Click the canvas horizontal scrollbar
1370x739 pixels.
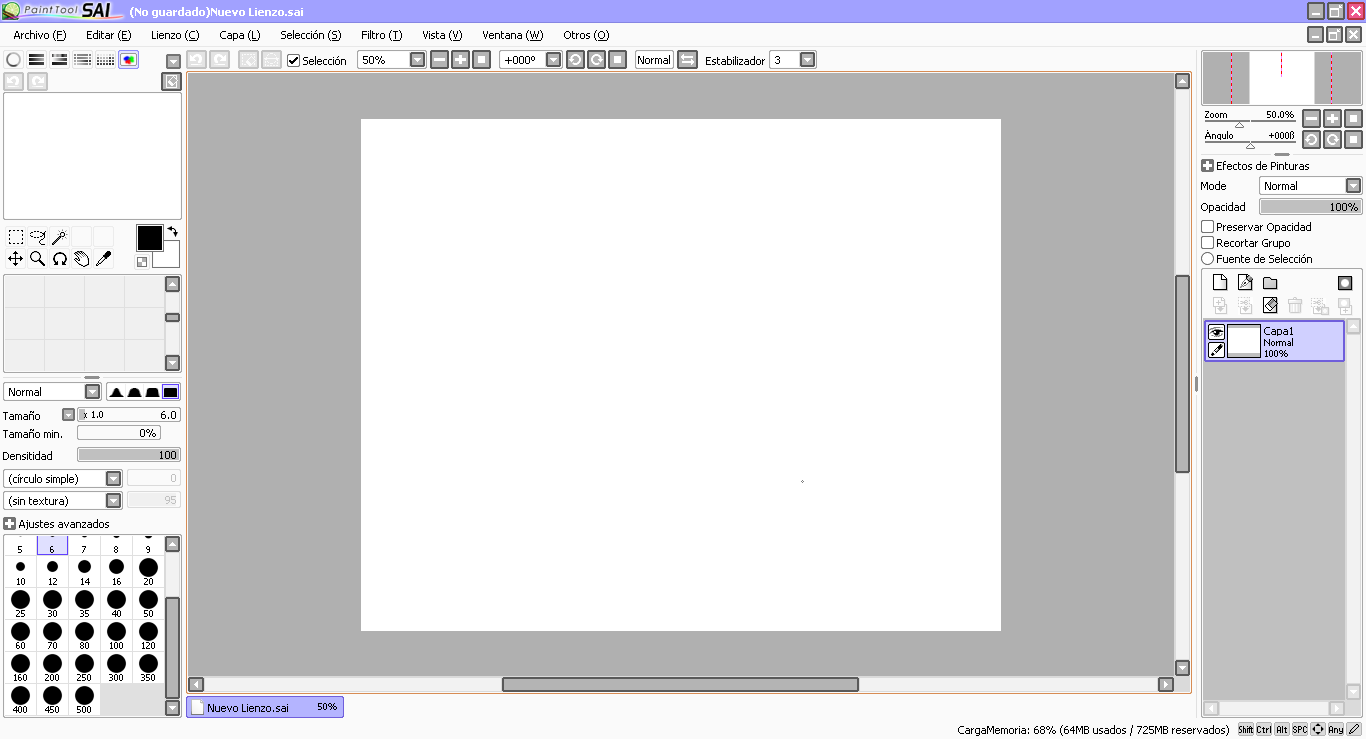tap(680, 685)
